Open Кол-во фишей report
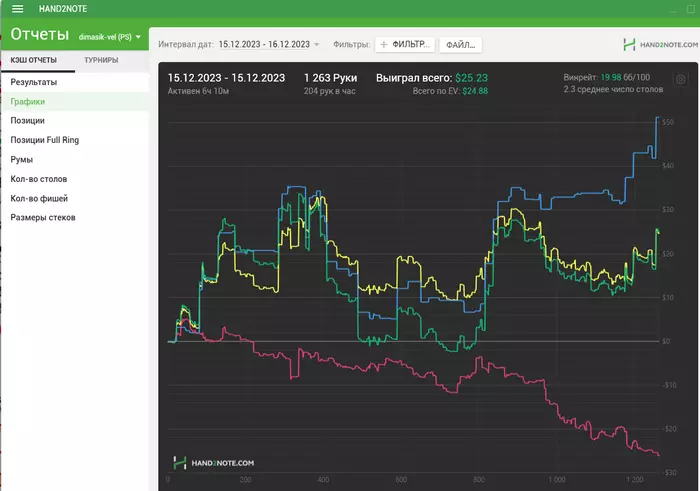Viewport: 700px width, 491px height. 75,198
